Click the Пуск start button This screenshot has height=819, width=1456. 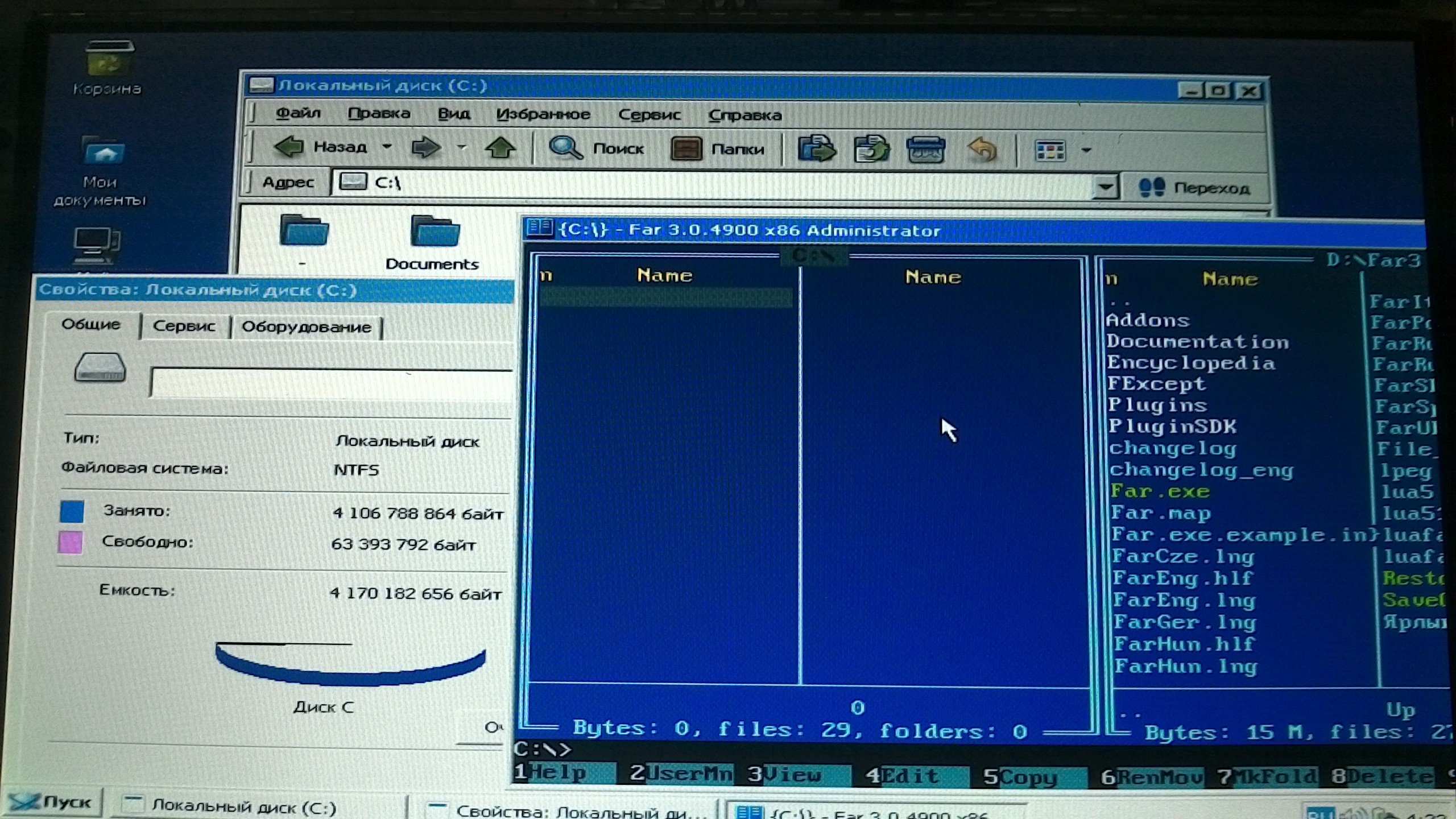(52, 803)
